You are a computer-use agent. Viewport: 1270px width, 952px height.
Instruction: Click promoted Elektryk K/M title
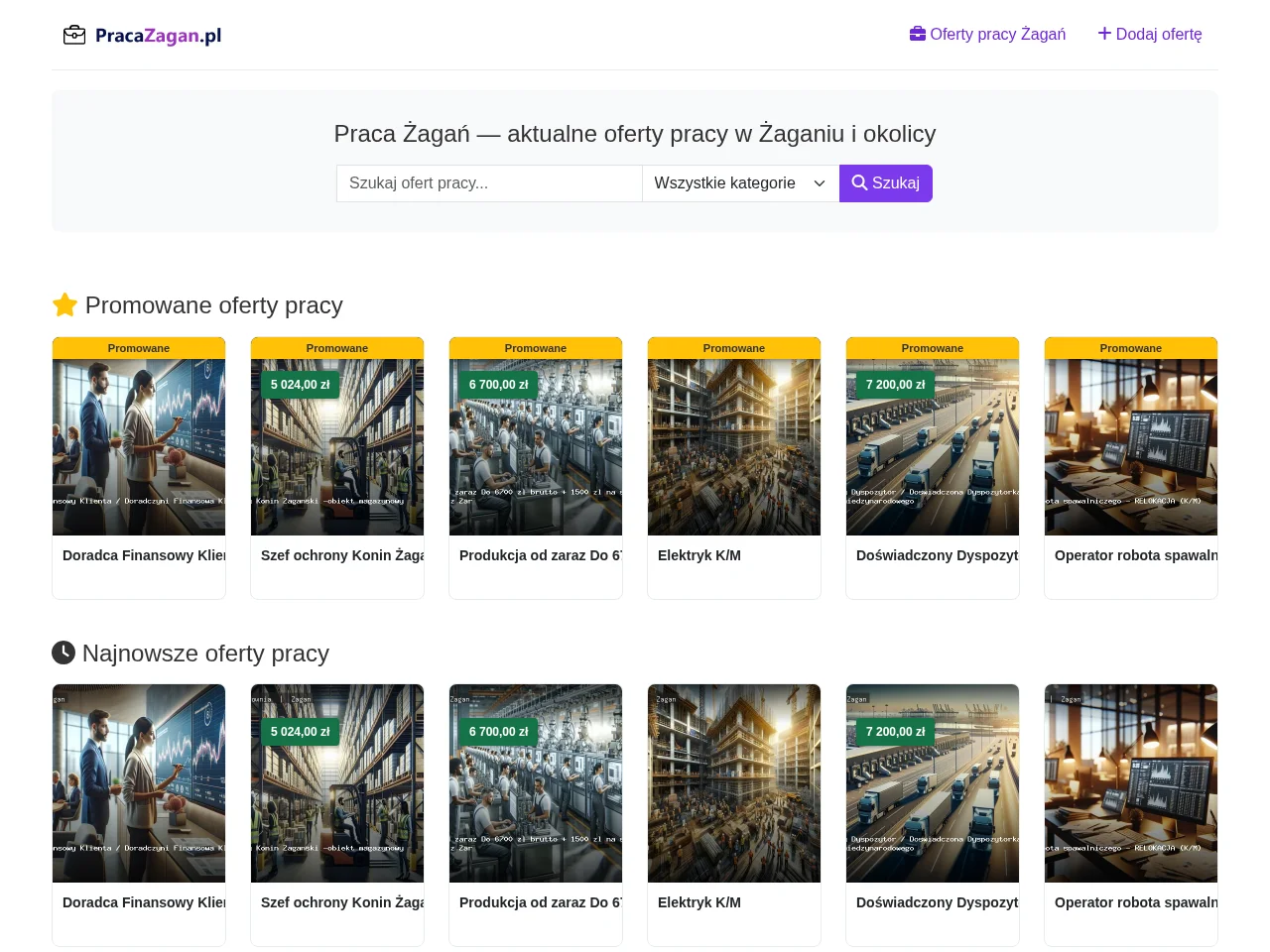(x=699, y=555)
